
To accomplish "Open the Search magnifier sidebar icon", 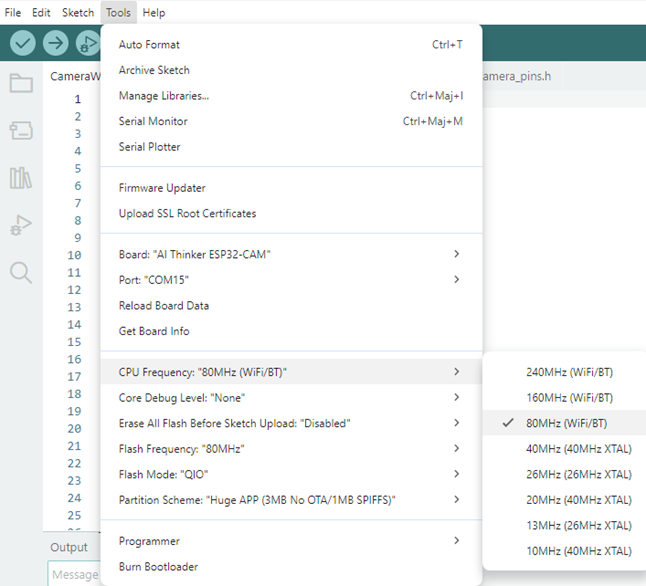I will 21,272.
